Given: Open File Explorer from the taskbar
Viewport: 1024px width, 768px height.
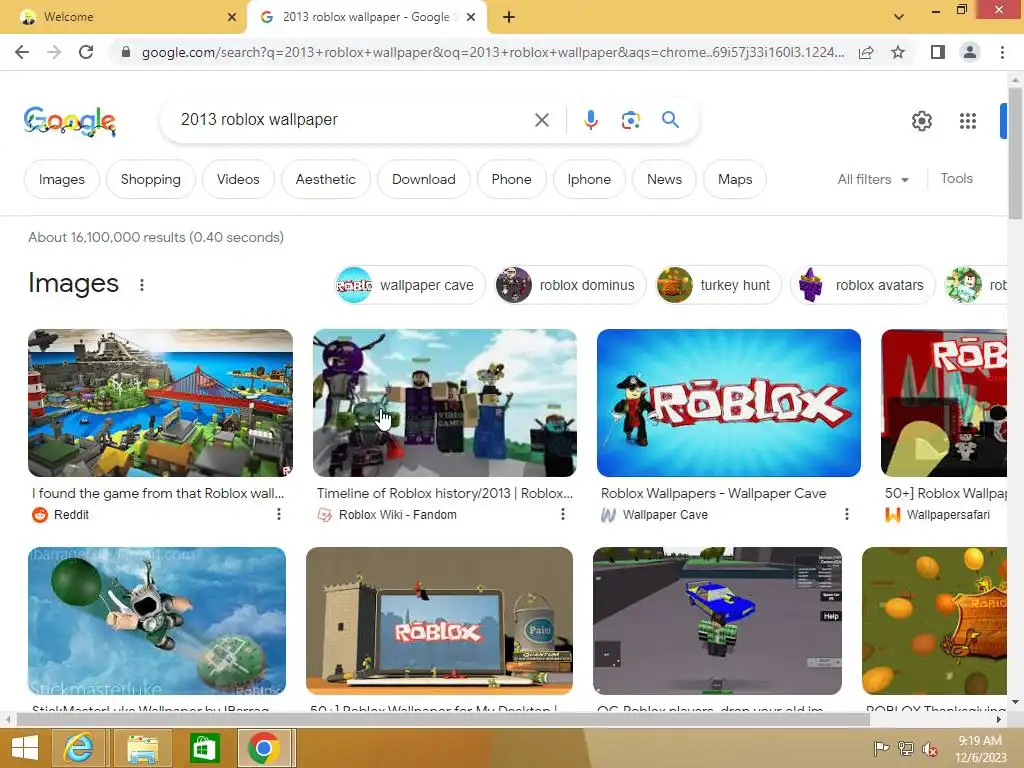Looking at the screenshot, I should [x=142, y=748].
